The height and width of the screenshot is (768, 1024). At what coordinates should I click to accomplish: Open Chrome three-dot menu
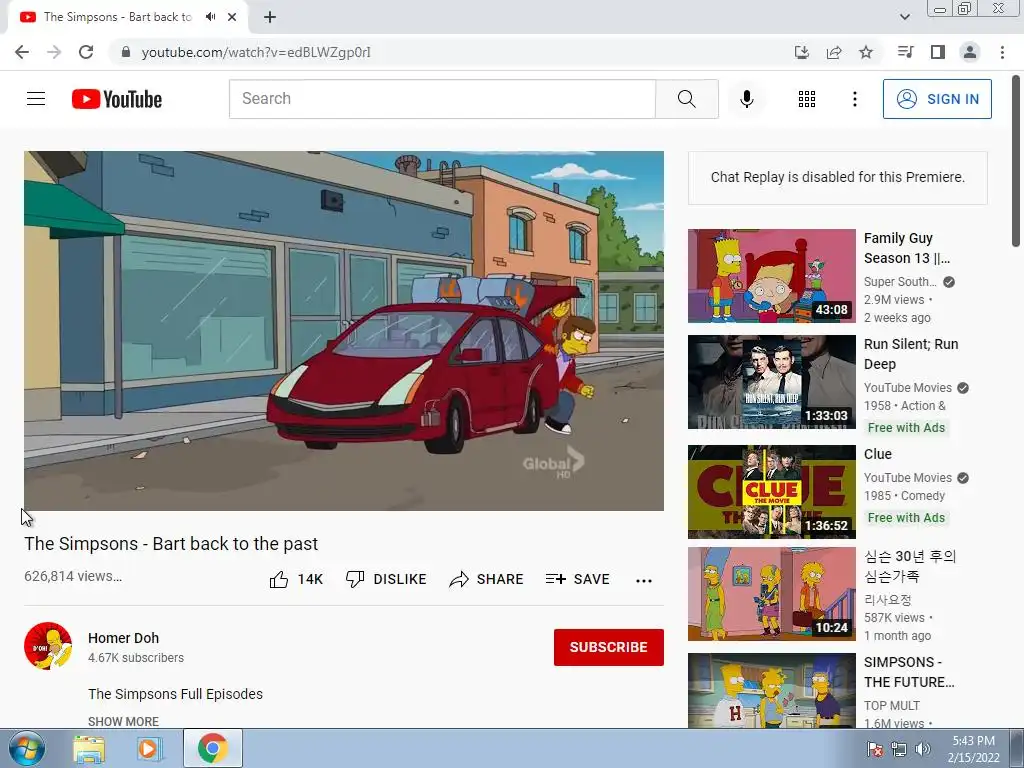[1002, 52]
